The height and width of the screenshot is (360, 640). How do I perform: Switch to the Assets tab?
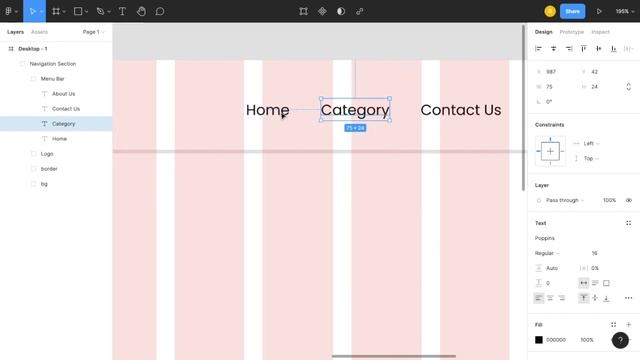pyautogui.click(x=39, y=32)
